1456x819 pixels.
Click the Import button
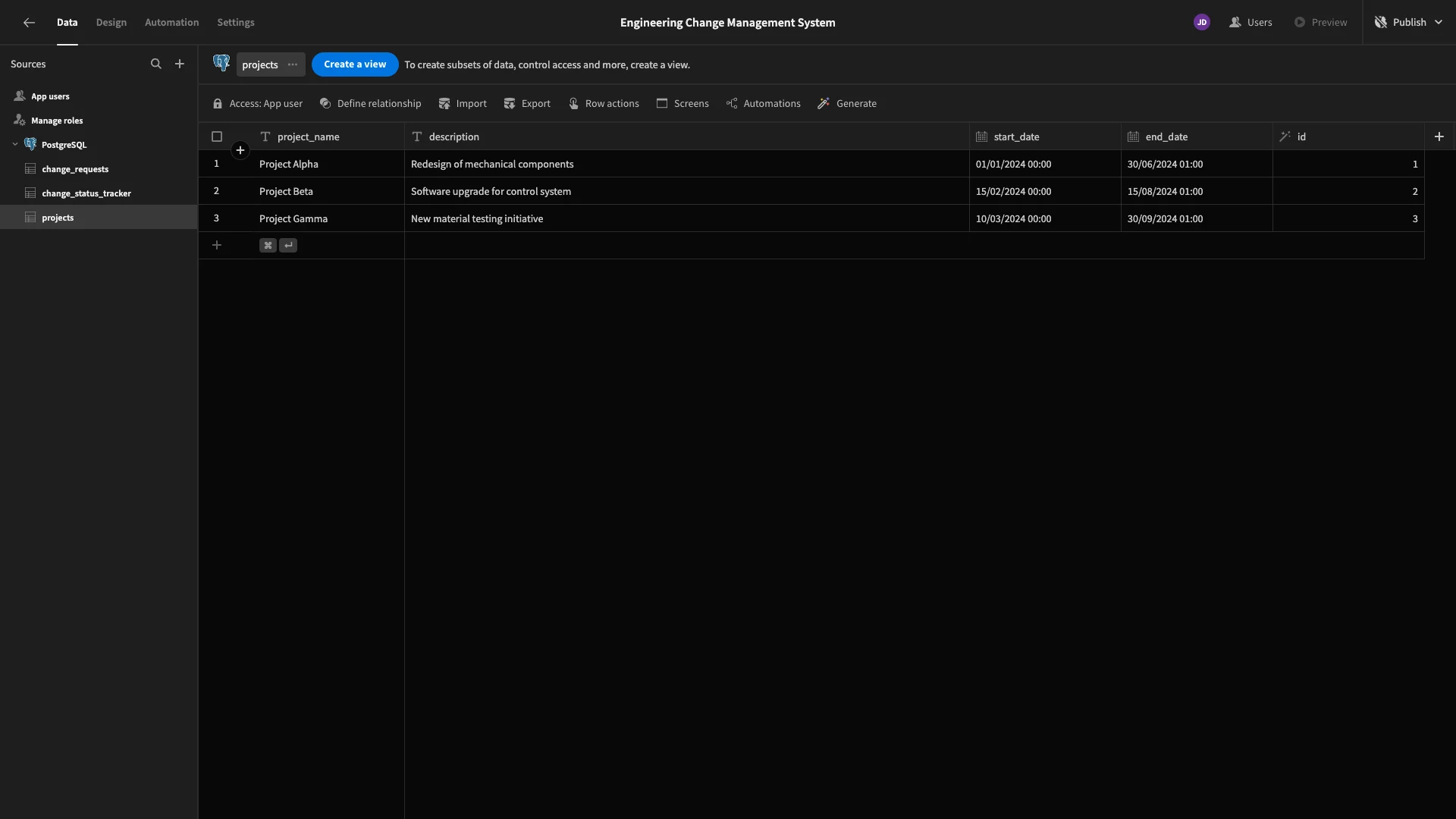coord(463,104)
